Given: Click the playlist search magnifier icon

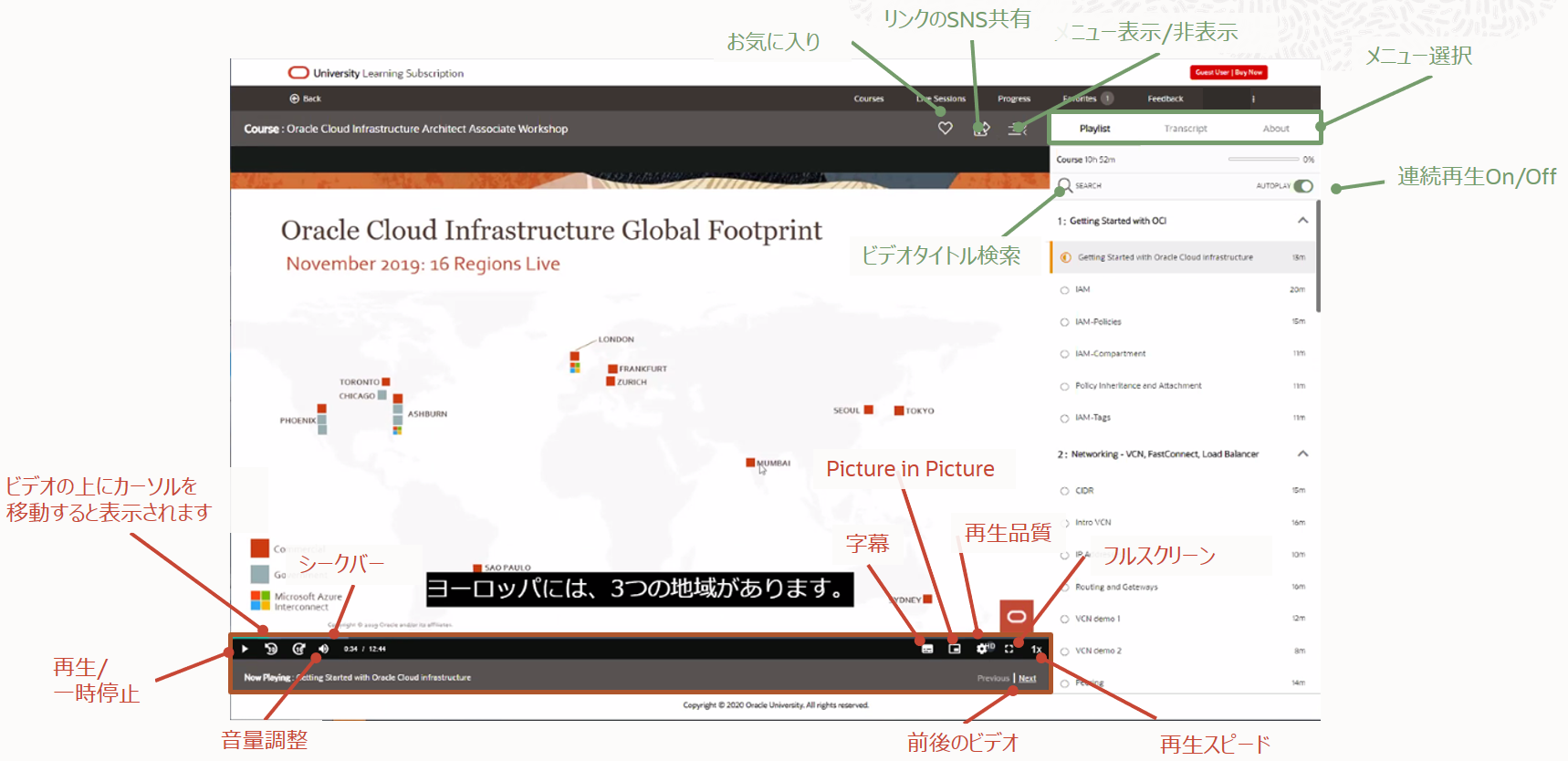Looking at the screenshot, I should (x=1064, y=185).
